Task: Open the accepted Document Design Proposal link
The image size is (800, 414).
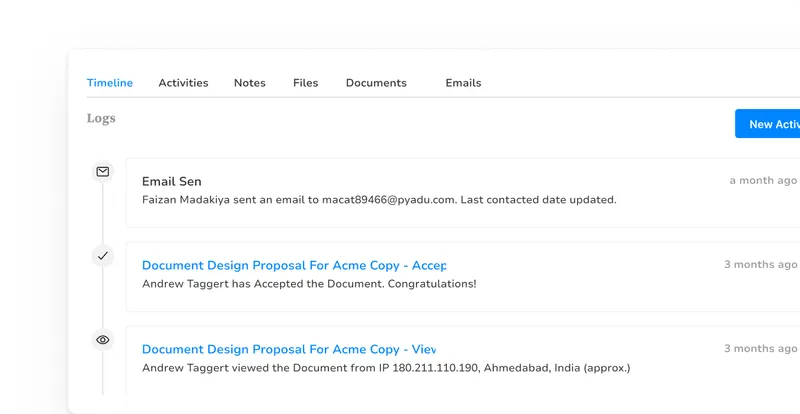Action: point(293,266)
